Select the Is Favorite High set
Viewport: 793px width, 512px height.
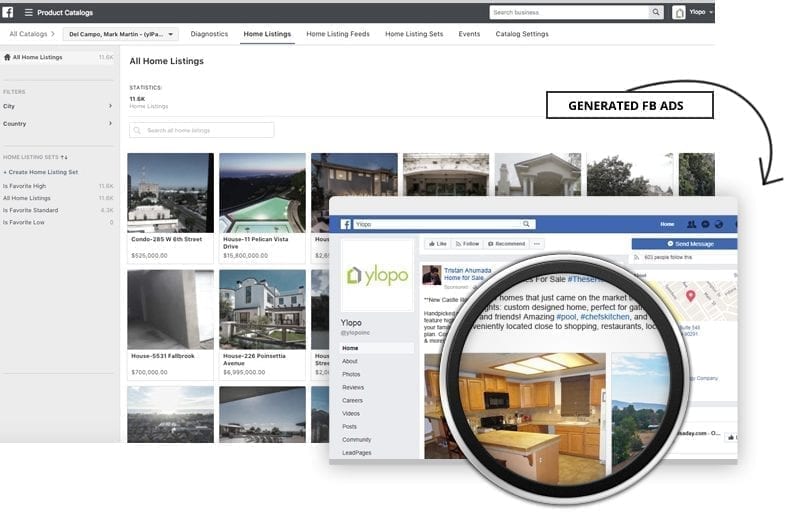coord(59,186)
